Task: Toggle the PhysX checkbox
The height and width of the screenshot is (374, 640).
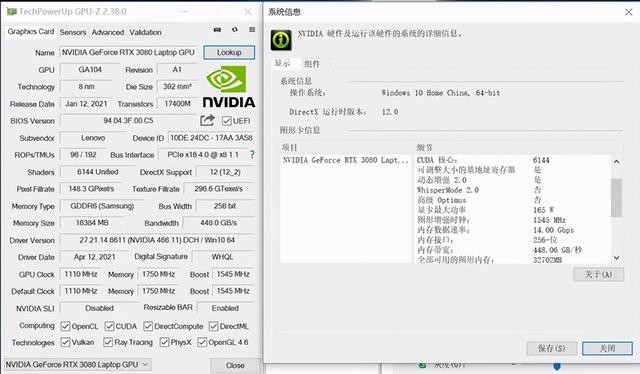Action: [x=164, y=342]
